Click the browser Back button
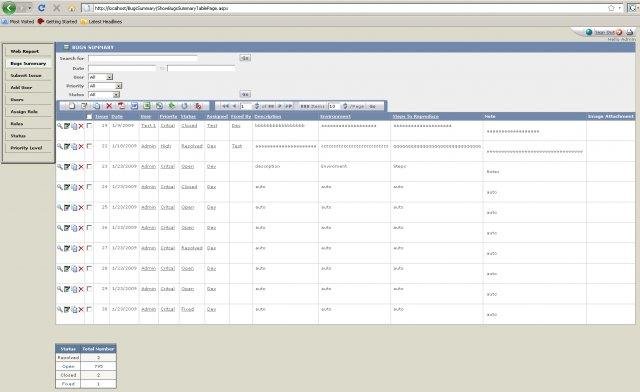640x392 pixels. pos(9,8)
